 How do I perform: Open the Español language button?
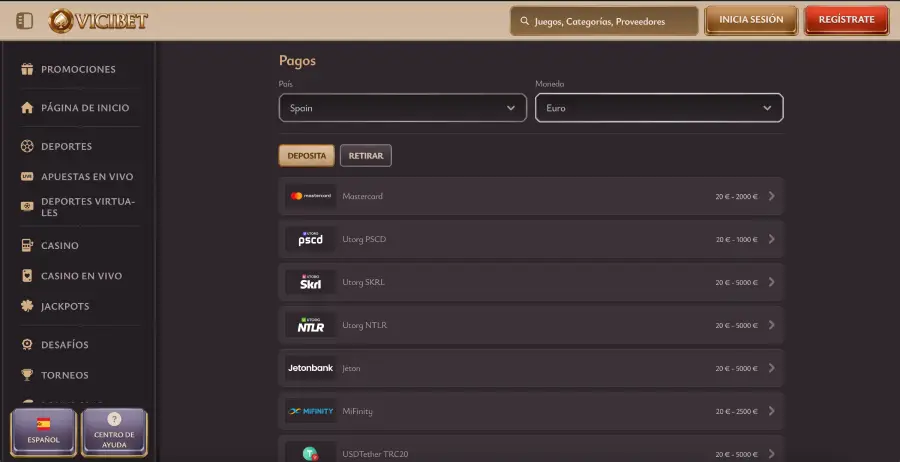click(x=43, y=432)
